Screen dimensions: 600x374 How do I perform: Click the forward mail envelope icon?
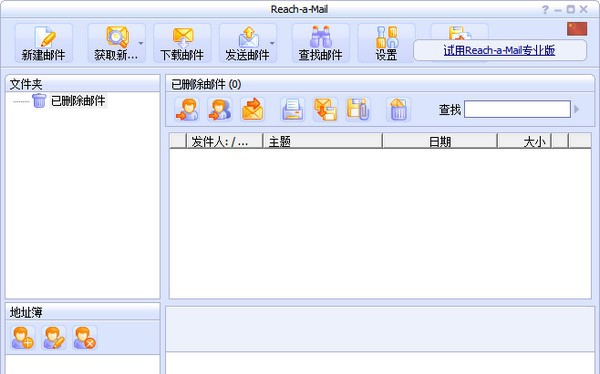(253, 109)
